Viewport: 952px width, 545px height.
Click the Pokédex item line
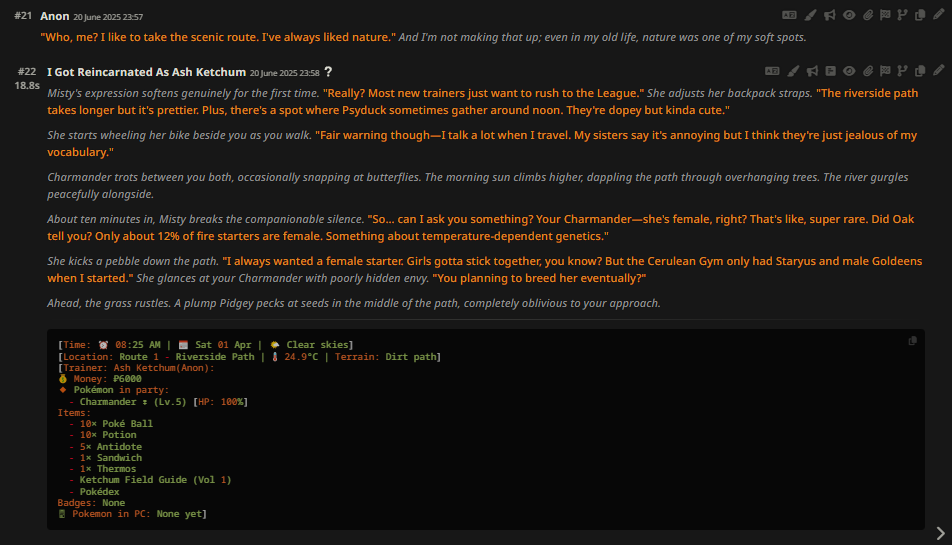pyautogui.click(x=94, y=492)
